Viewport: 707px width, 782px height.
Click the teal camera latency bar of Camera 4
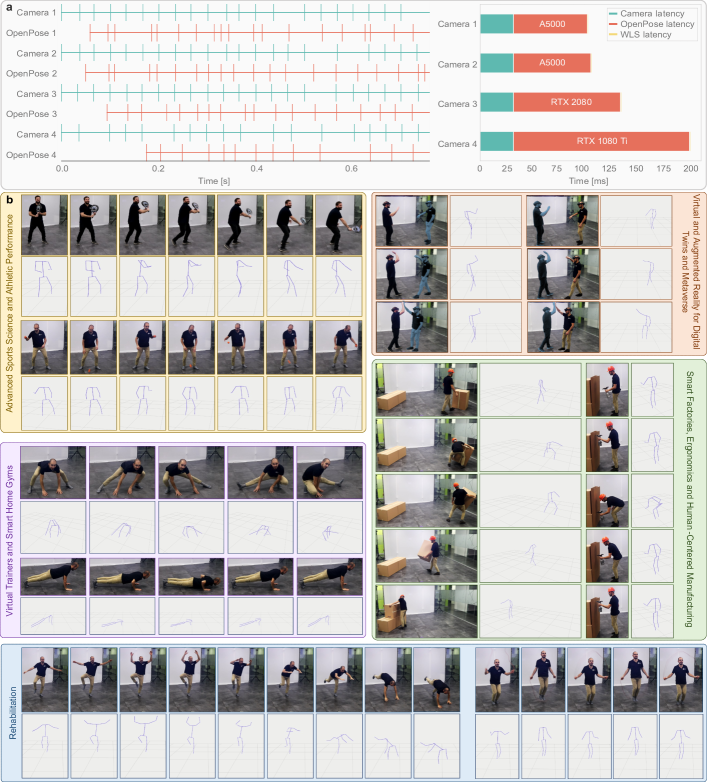coord(497,141)
